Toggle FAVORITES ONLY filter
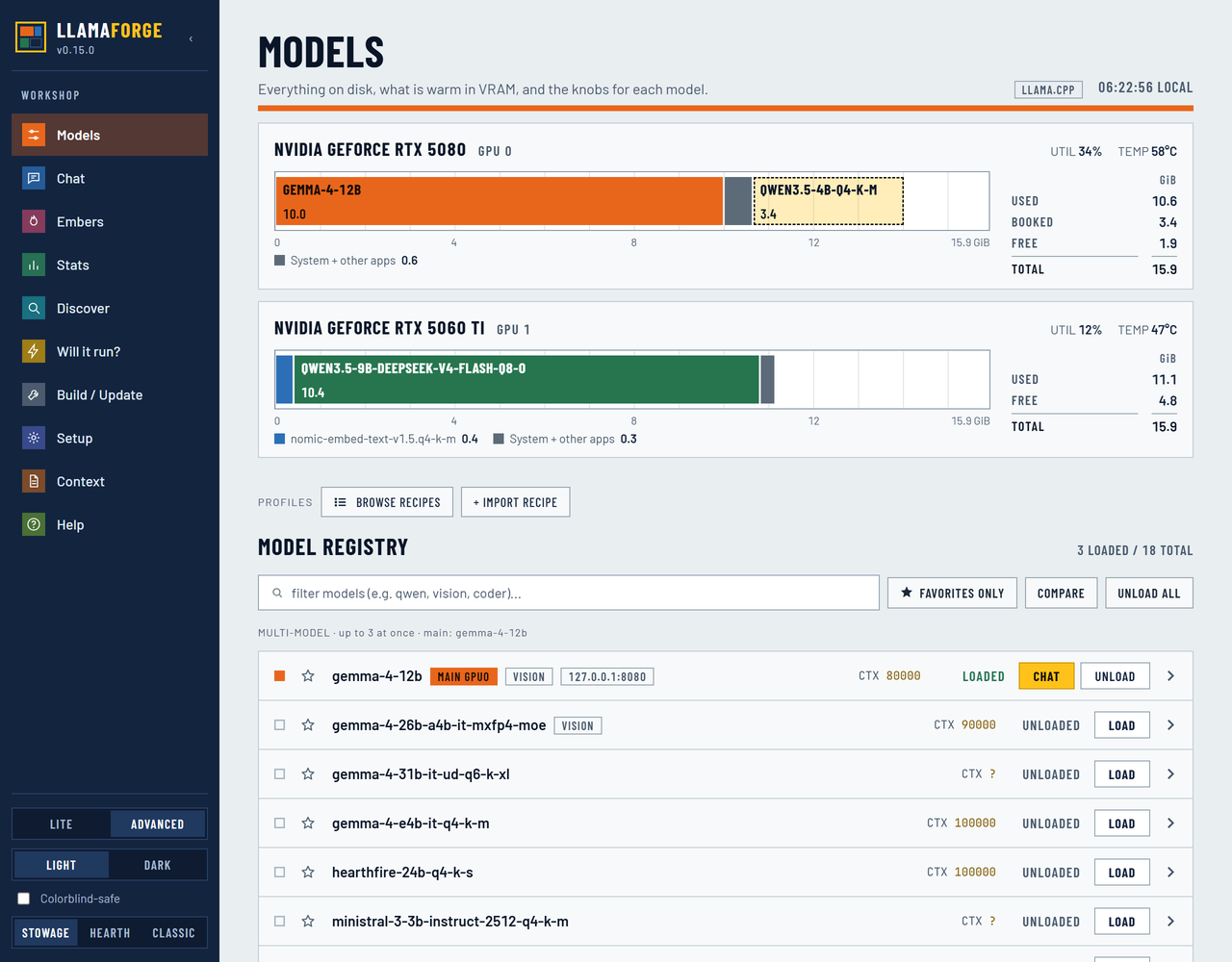 (952, 593)
